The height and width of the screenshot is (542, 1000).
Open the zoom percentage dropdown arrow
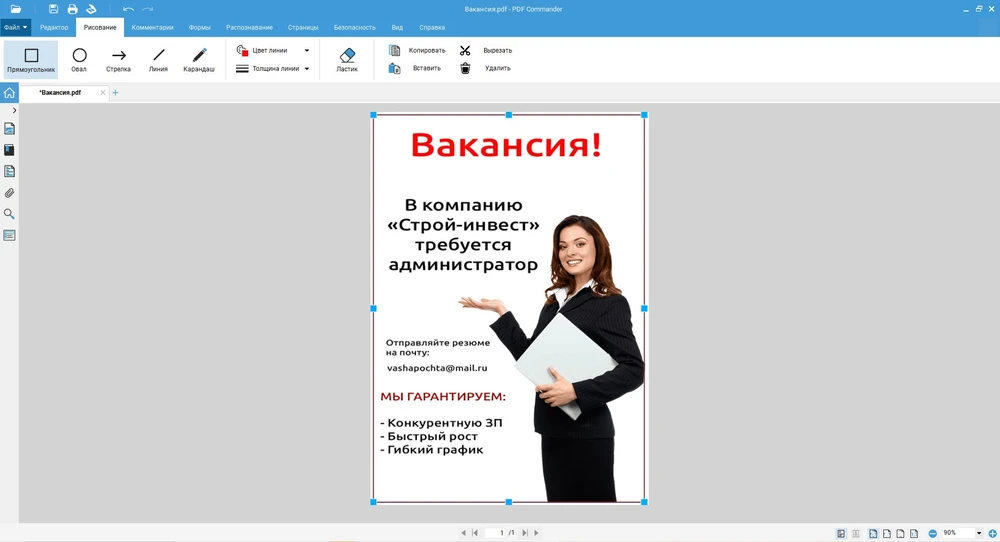[979, 533]
